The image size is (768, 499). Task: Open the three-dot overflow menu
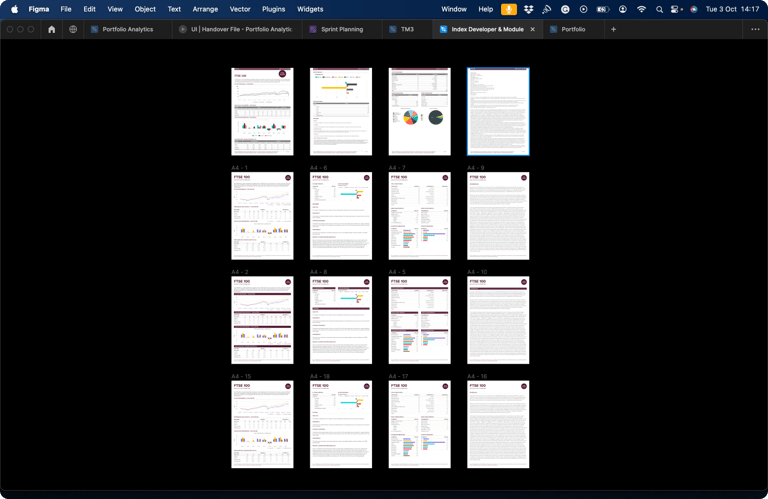[755, 30]
